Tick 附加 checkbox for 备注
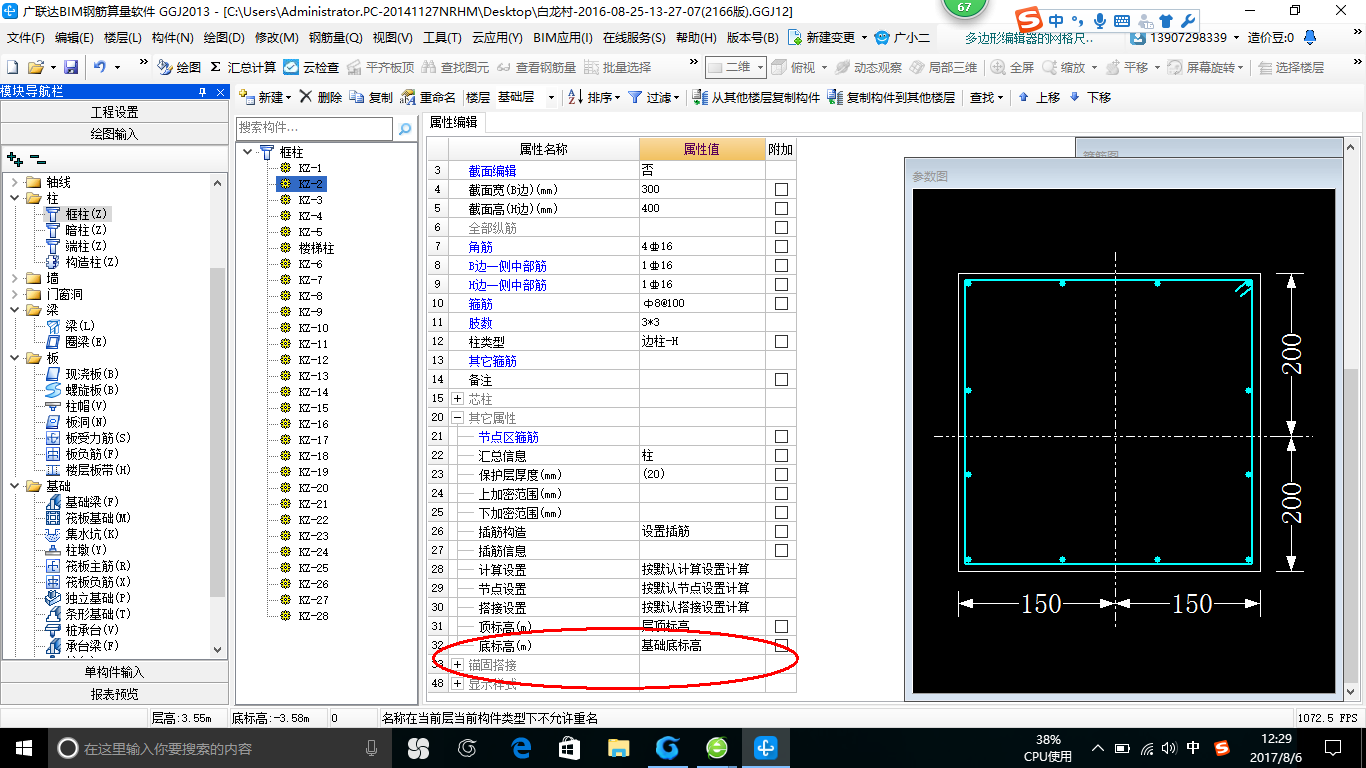 (781, 380)
